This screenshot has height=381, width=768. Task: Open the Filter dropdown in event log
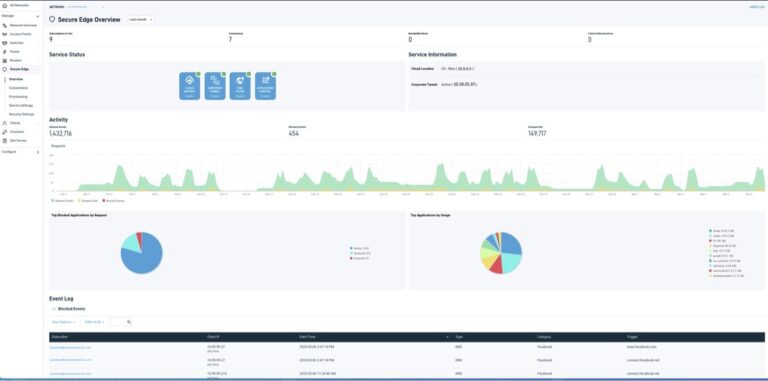pos(95,322)
